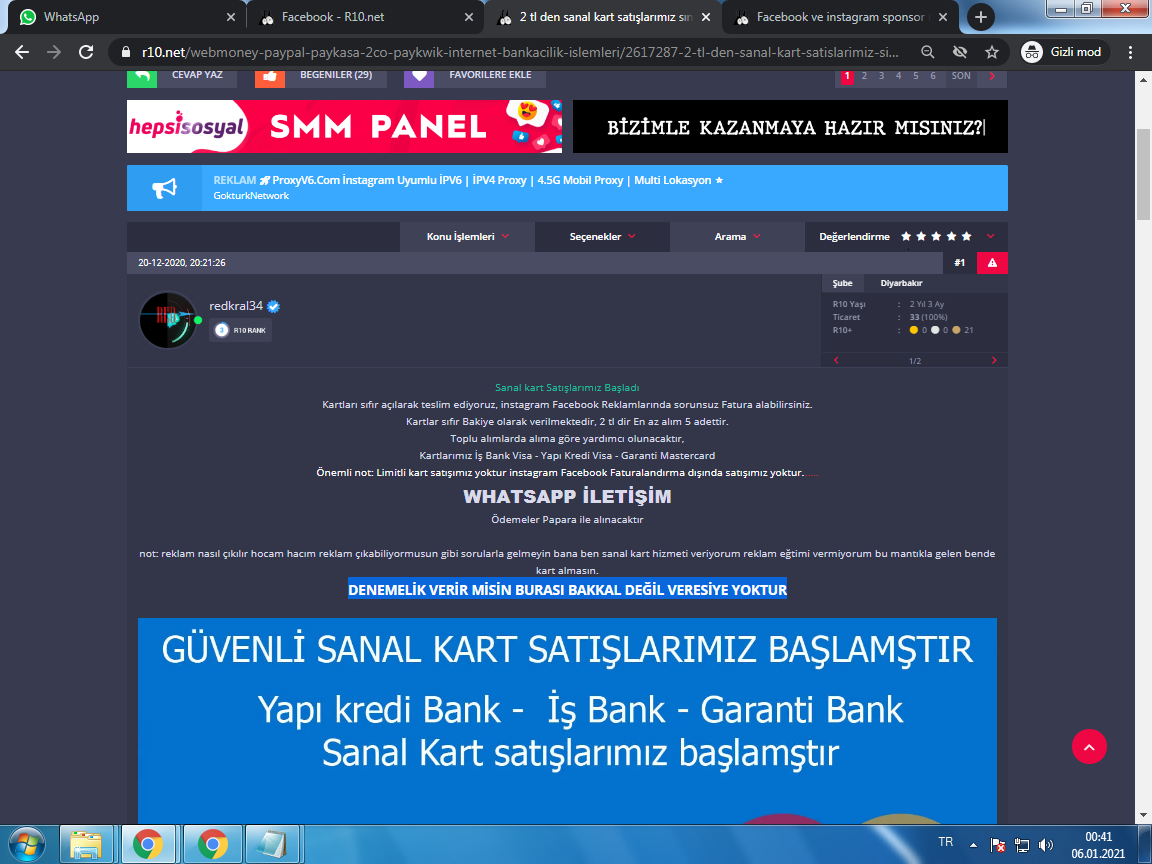Screen dimensions: 1152x864
Task: Click the first Chrome taskbar icon
Action: (x=148, y=845)
